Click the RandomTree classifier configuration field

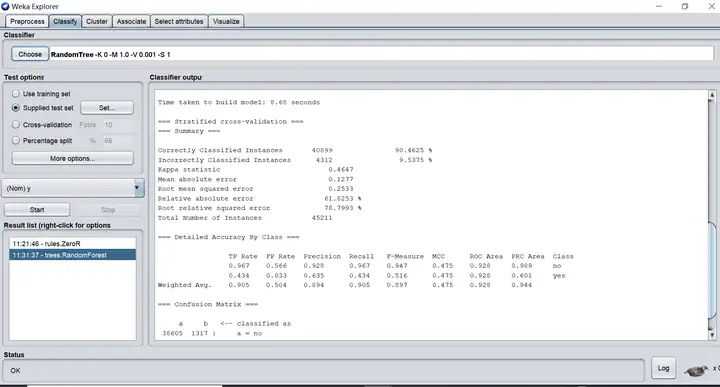pyautogui.click(x=381, y=54)
